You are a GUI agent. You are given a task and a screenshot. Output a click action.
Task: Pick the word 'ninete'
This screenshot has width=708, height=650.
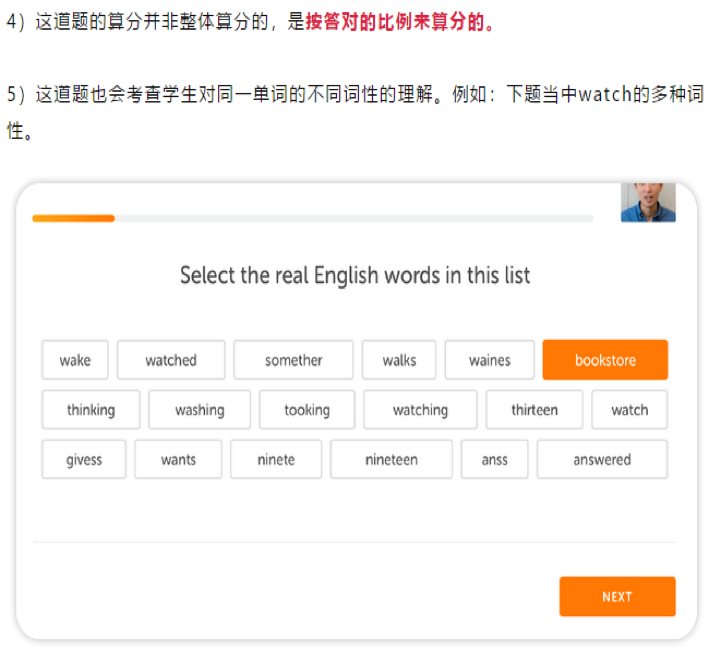click(276, 459)
